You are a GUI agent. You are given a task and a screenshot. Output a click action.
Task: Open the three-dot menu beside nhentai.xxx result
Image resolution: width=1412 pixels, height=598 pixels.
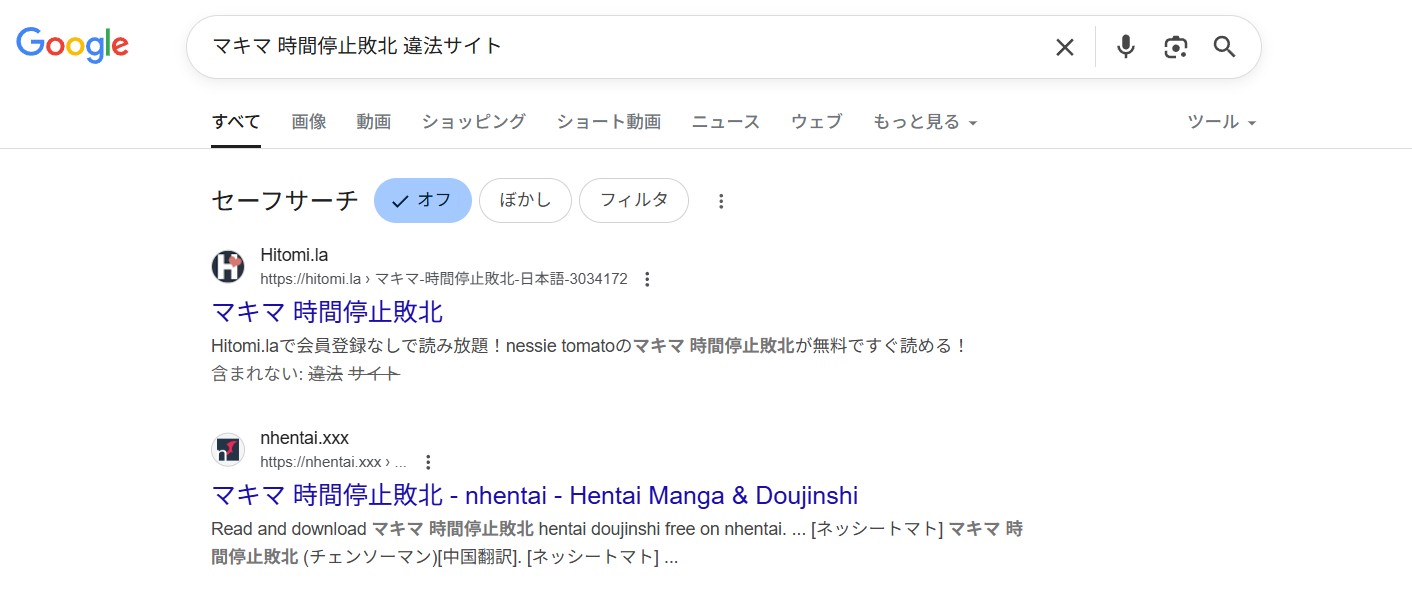(x=428, y=462)
